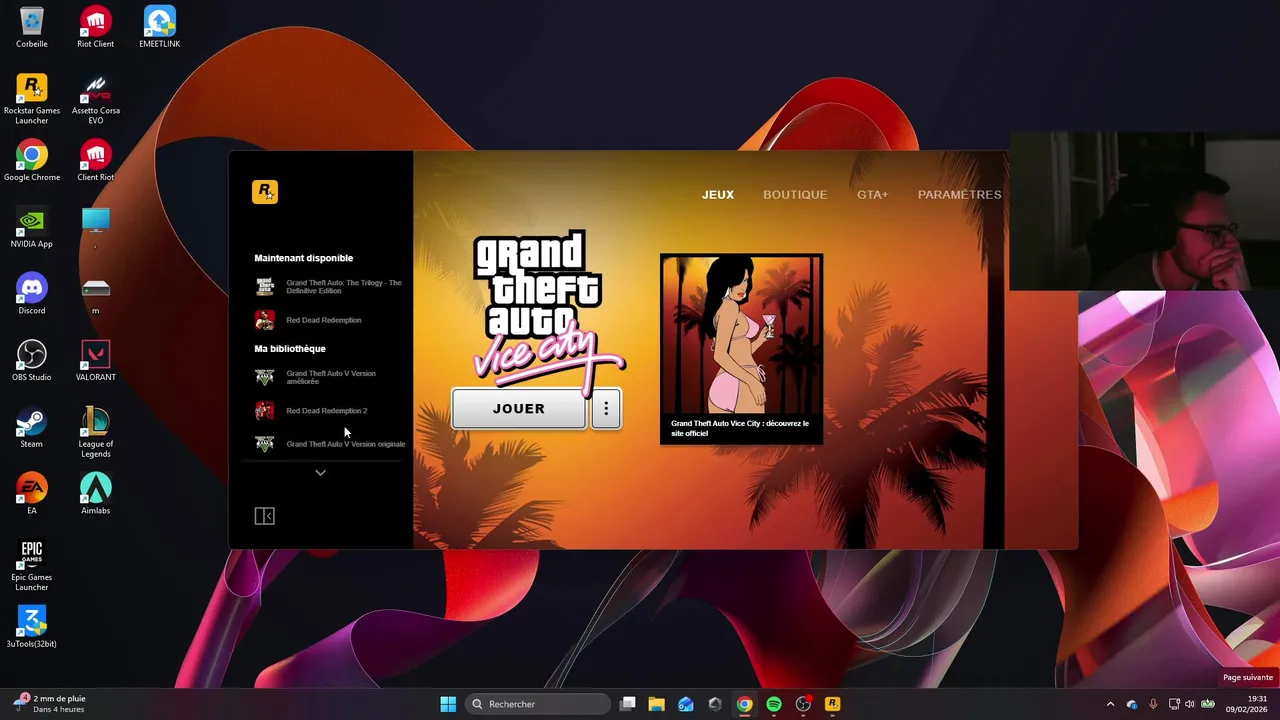Select GTA Trilogy Definitive Edition in sidebar
1280x720 pixels.
[x=329, y=287]
